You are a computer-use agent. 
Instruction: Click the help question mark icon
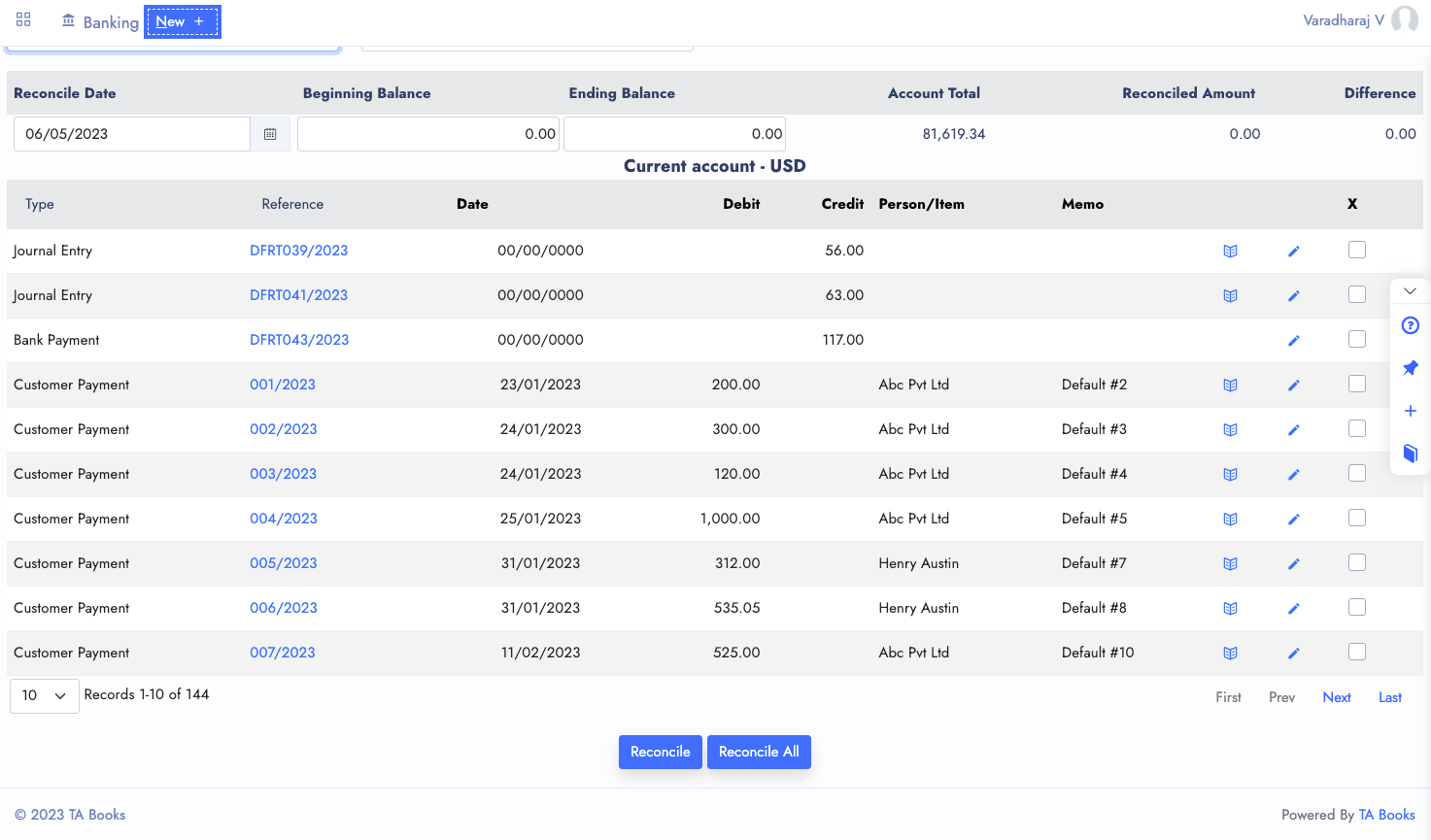click(x=1411, y=325)
